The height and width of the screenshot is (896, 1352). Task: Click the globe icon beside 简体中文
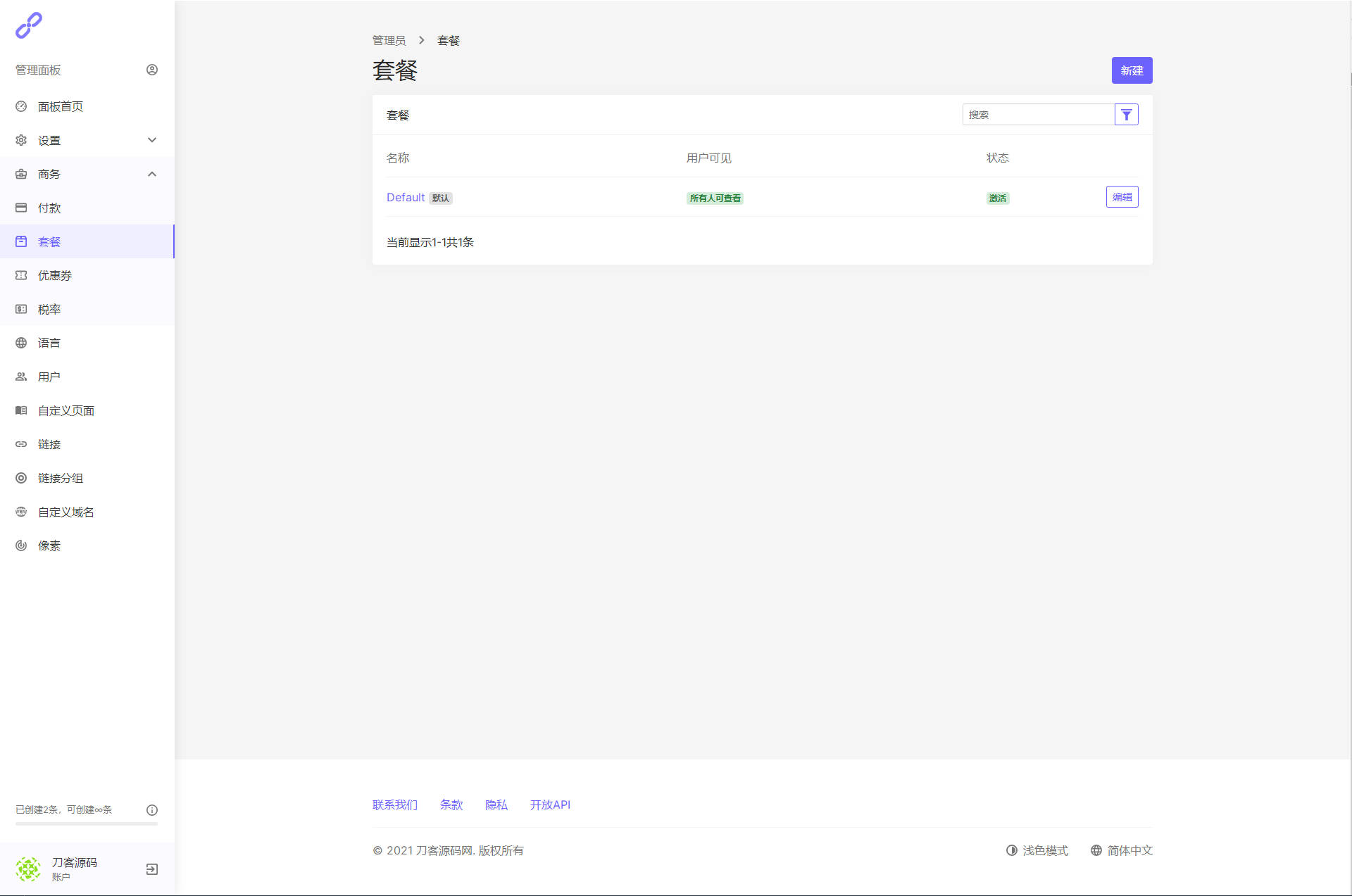[1096, 850]
